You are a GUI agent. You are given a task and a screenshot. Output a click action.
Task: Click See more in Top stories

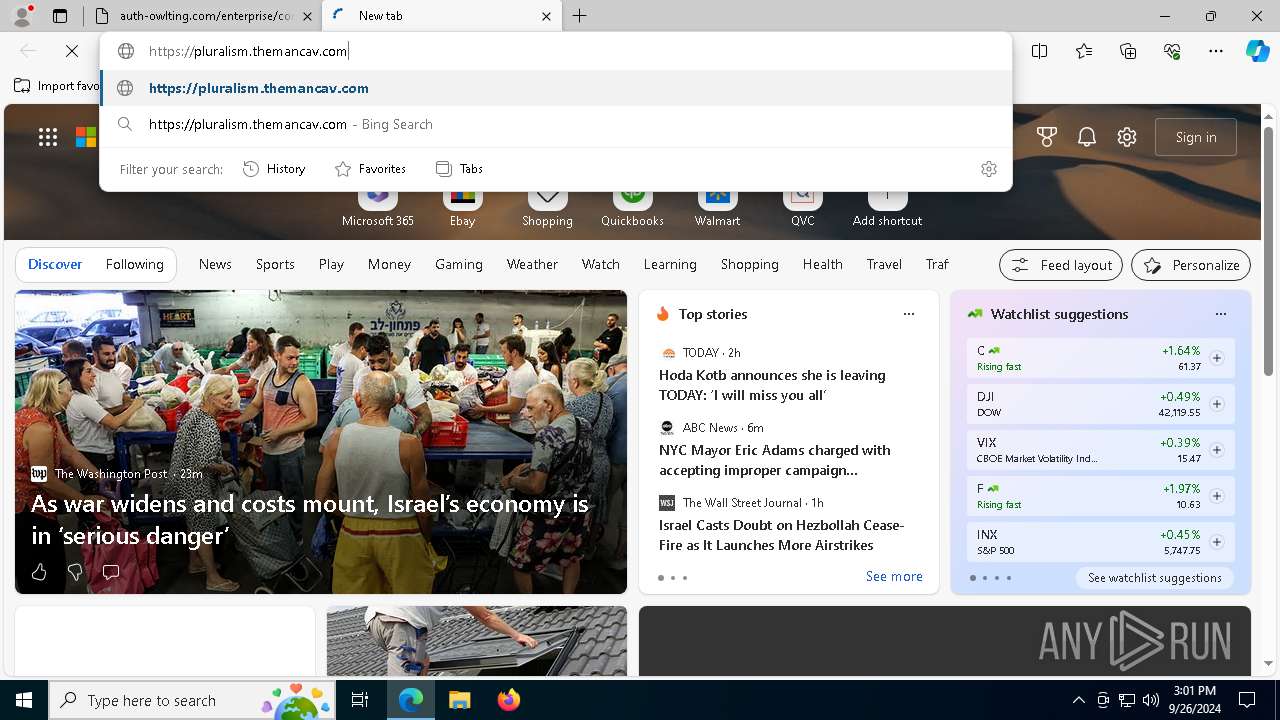click(894, 576)
